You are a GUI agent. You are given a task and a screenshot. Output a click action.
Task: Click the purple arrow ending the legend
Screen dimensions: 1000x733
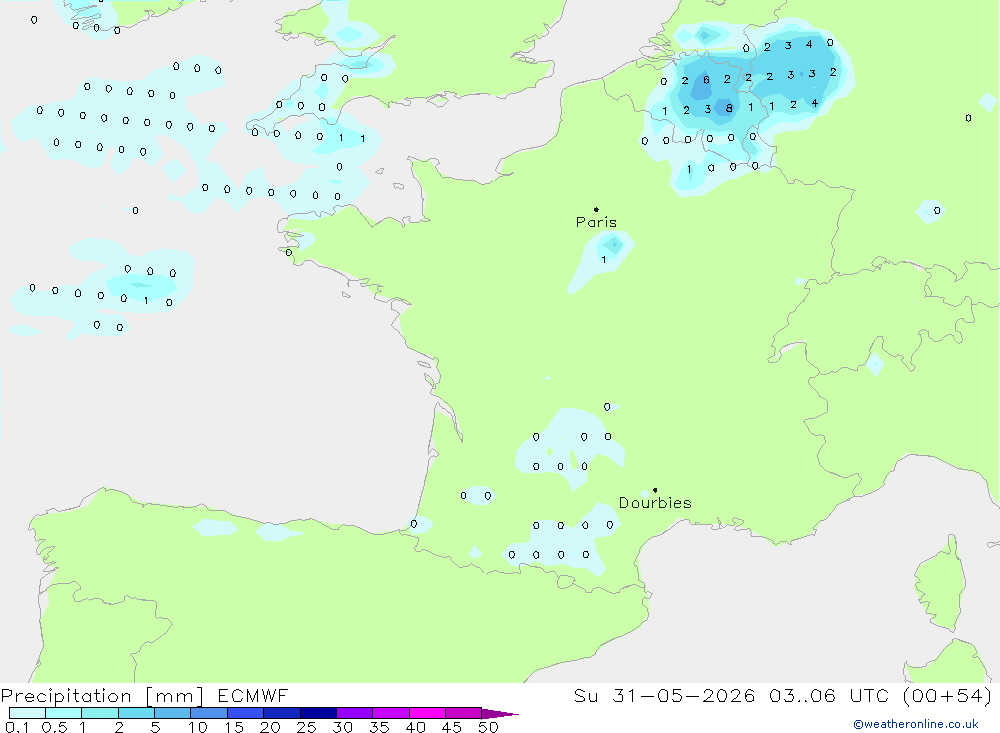tap(500, 714)
